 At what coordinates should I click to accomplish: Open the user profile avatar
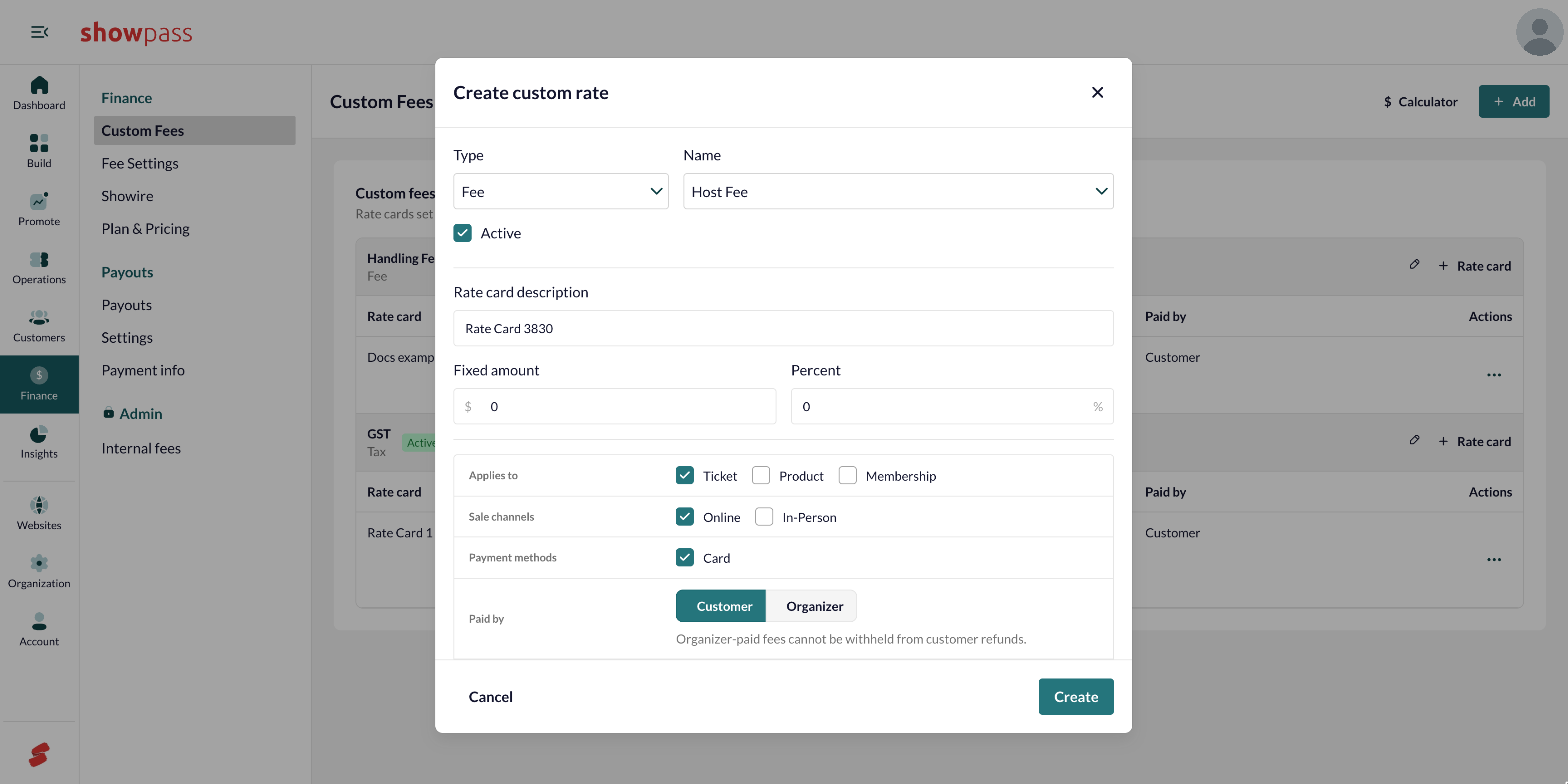1539,32
